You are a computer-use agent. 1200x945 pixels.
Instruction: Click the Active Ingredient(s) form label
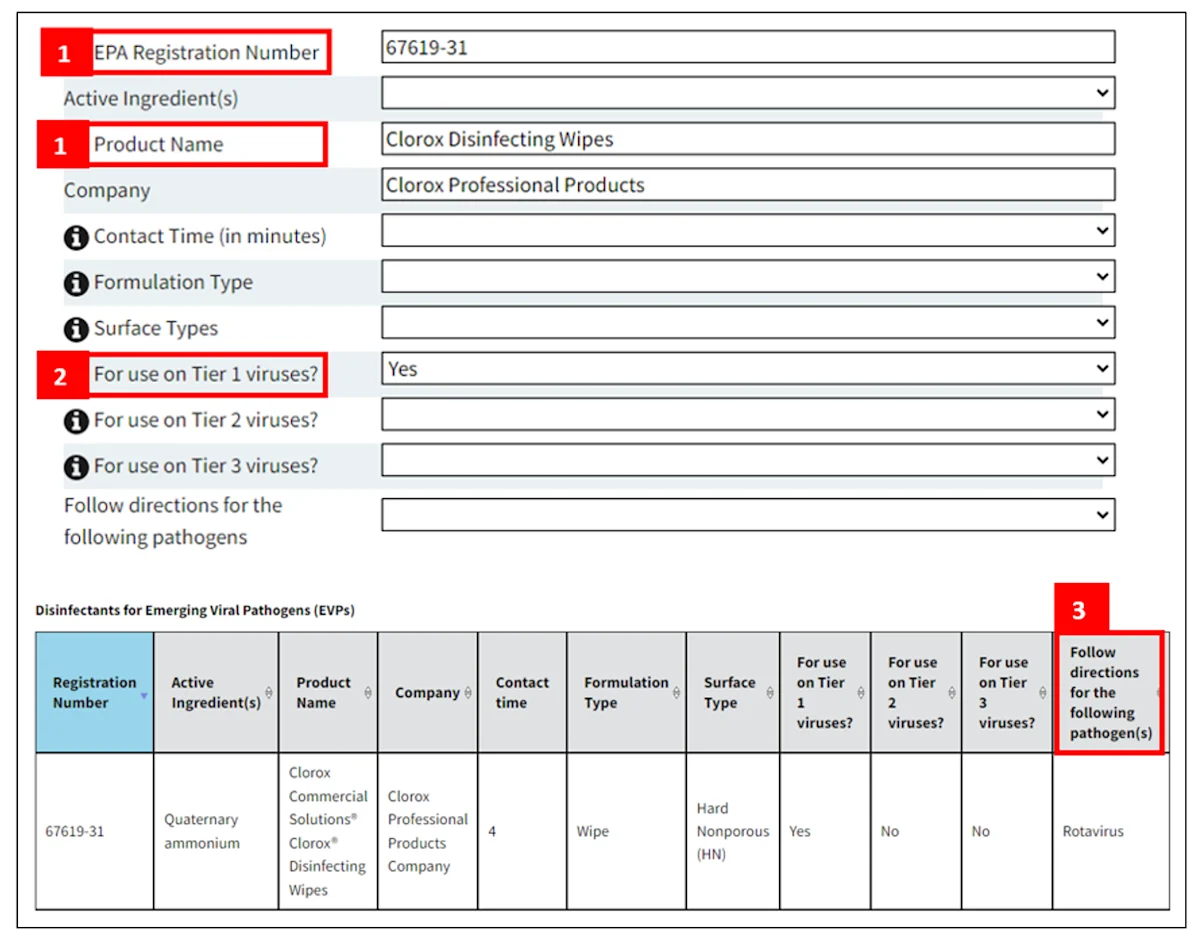click(151, 99)
